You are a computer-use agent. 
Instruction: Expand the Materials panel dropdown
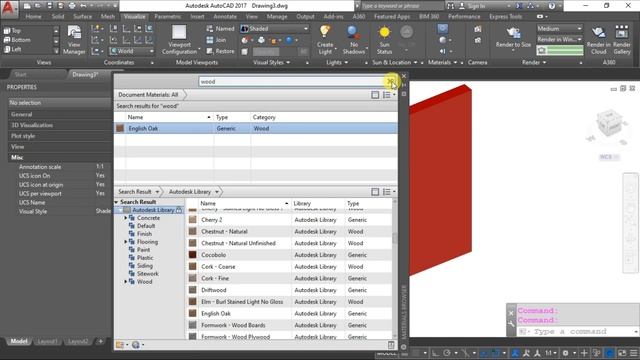(x=456, y=62)
